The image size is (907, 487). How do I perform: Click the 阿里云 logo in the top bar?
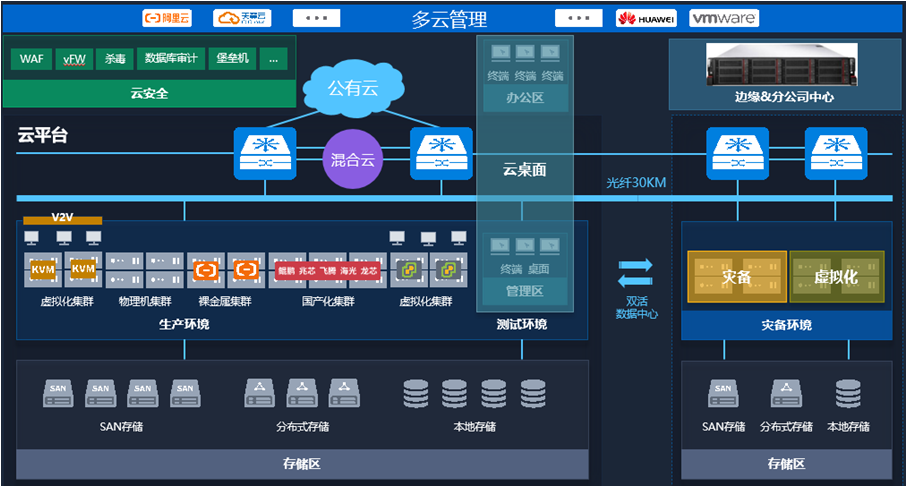[166, 18]
